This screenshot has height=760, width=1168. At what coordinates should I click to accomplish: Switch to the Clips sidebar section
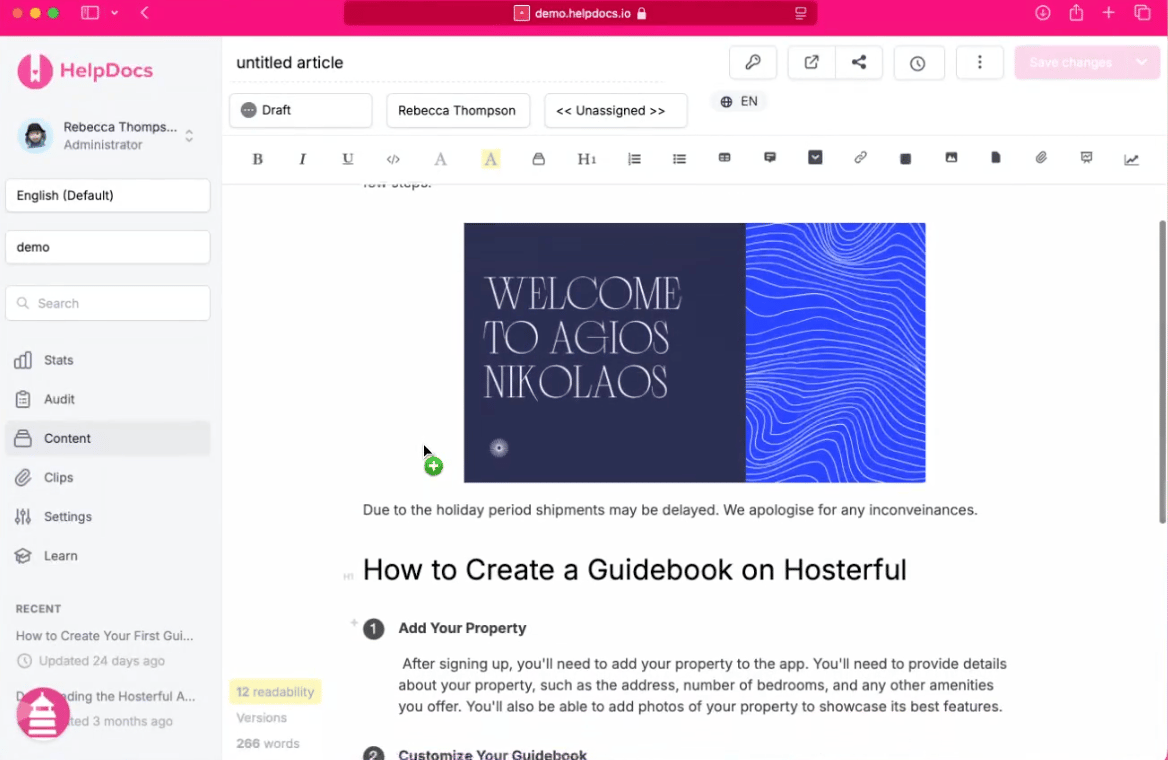coord(58,477)
